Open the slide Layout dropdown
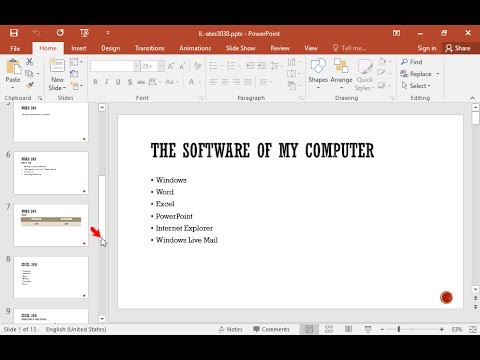This screenshot has width=480, height=360. point(76,62)
